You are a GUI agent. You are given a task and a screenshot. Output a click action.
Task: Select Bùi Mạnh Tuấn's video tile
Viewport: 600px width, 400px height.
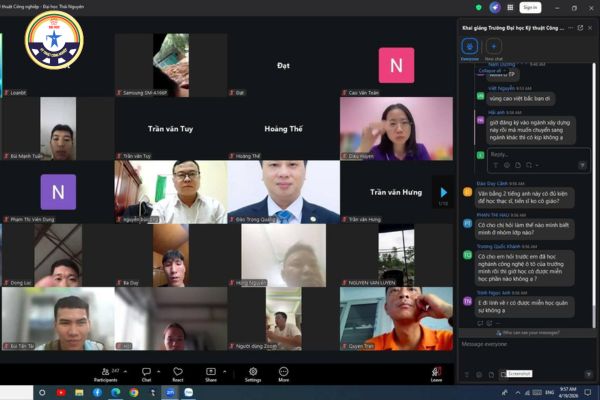coord(58,129)
